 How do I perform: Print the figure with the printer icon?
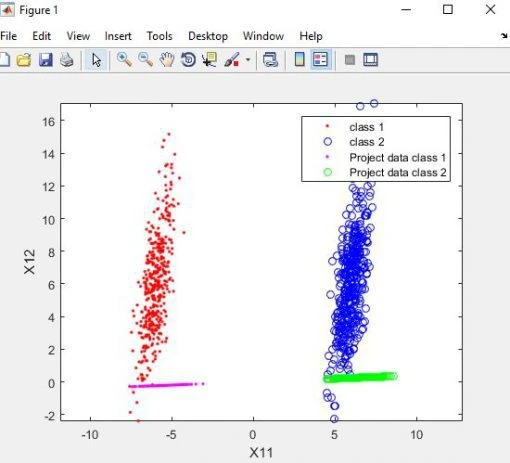pos(67,60)
